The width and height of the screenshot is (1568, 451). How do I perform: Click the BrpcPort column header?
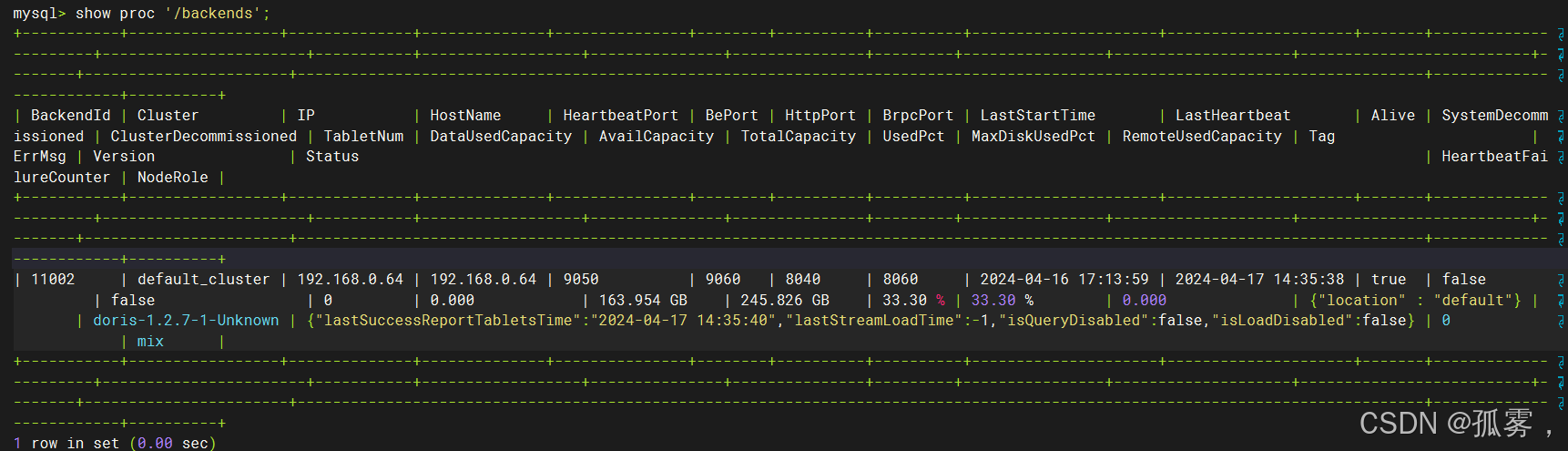[918, 116]
